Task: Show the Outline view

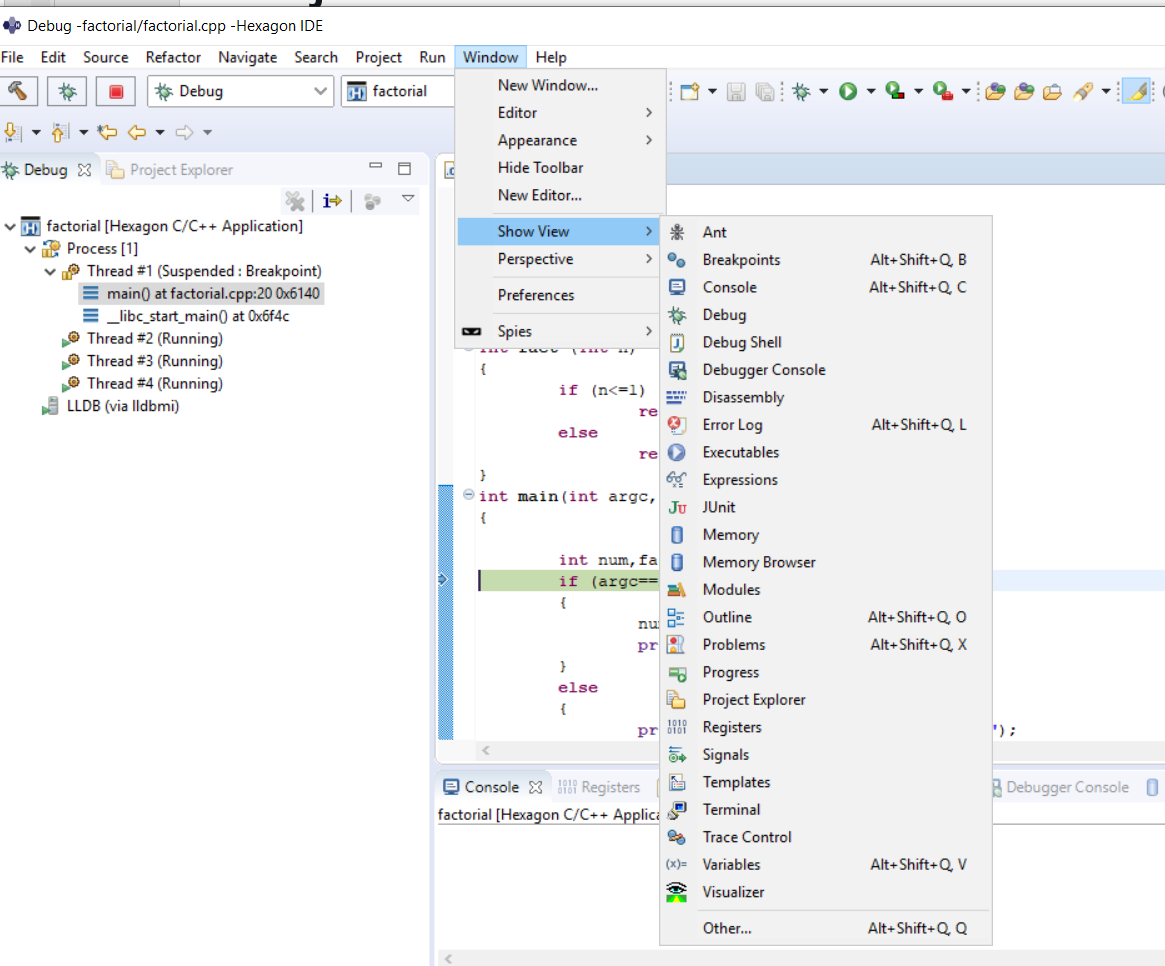Action: pyautogui.click(x=825, y=617)
